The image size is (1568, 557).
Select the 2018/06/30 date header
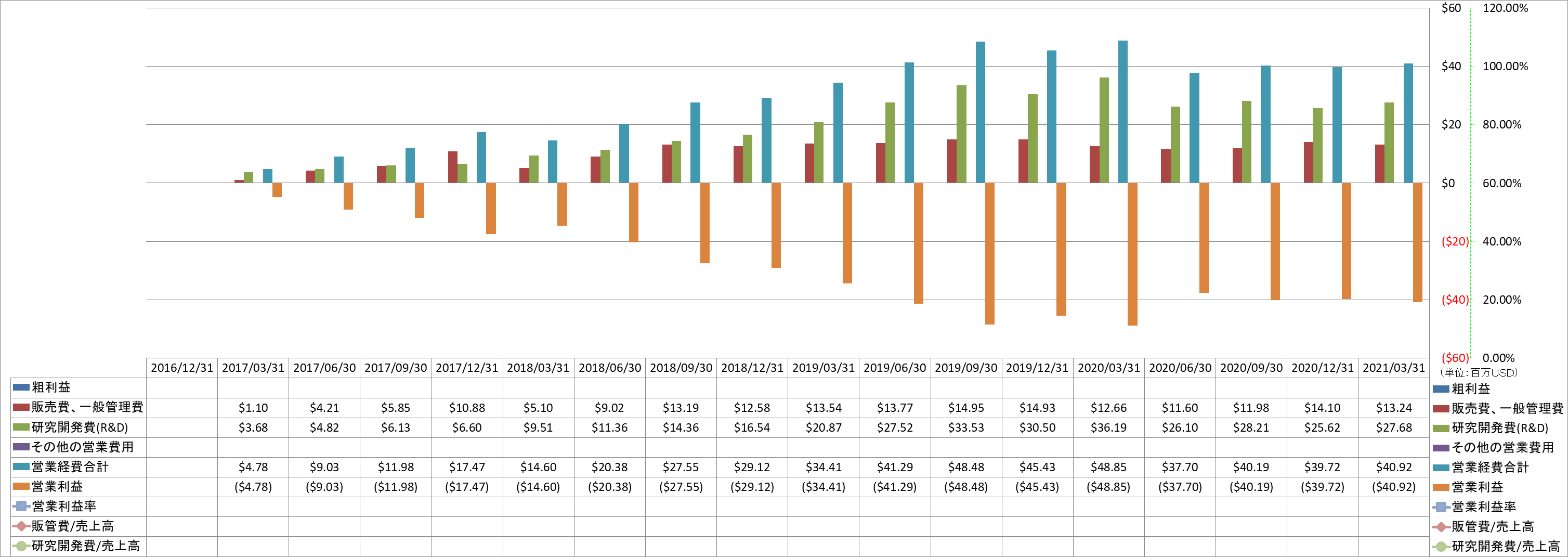[609, 368]
